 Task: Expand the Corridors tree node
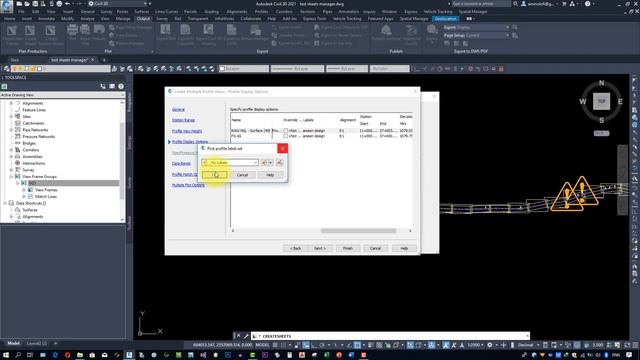pos(11,150)
